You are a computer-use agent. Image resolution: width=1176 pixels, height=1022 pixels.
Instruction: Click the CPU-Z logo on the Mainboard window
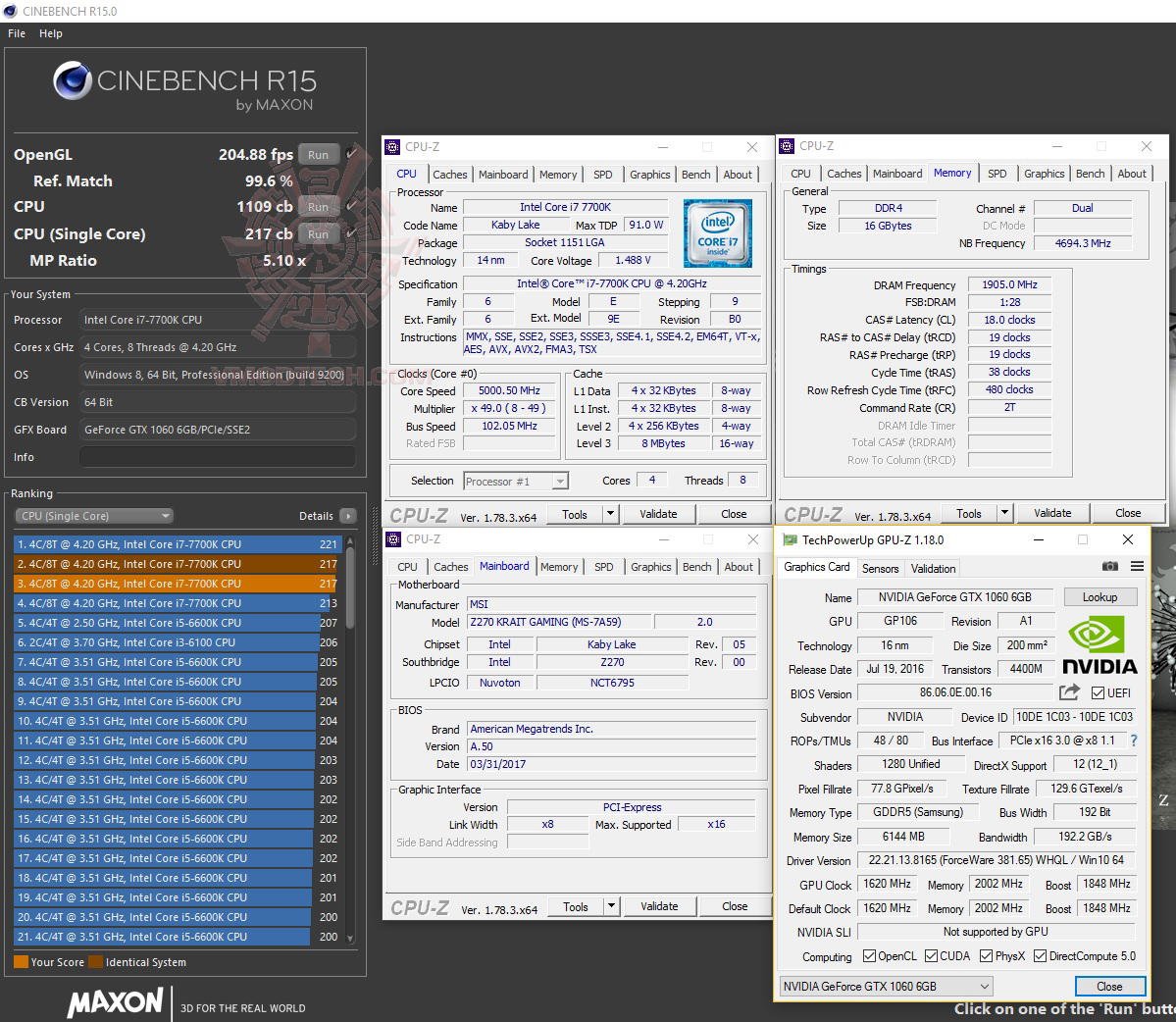click(x=420, y=906)
